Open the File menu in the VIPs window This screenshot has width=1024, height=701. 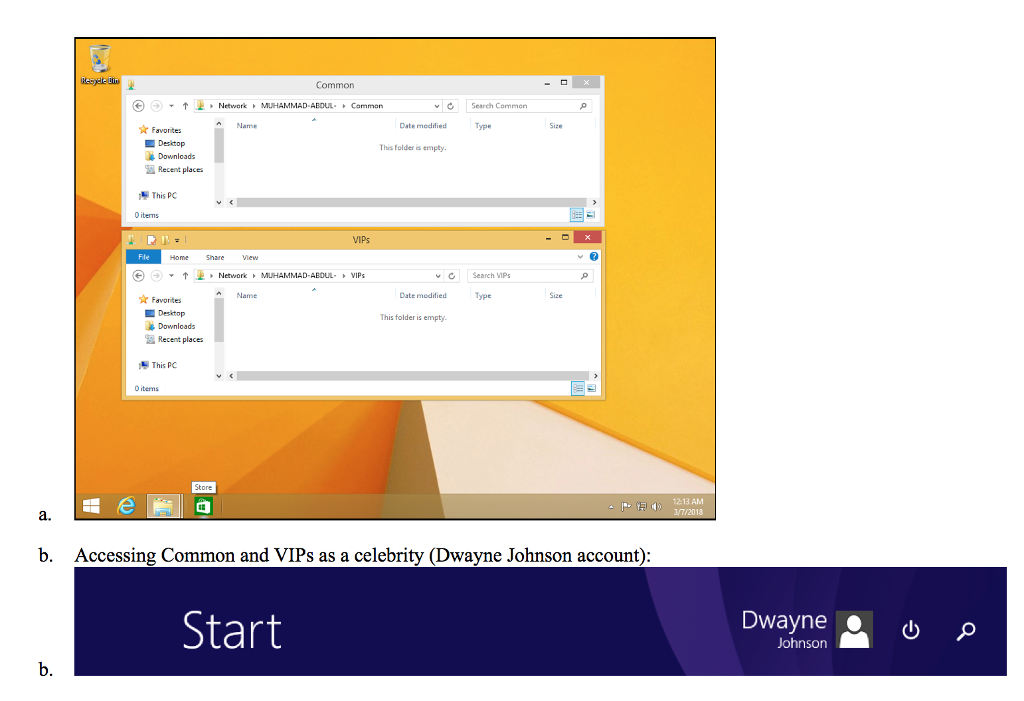click(x=143, y=258)
